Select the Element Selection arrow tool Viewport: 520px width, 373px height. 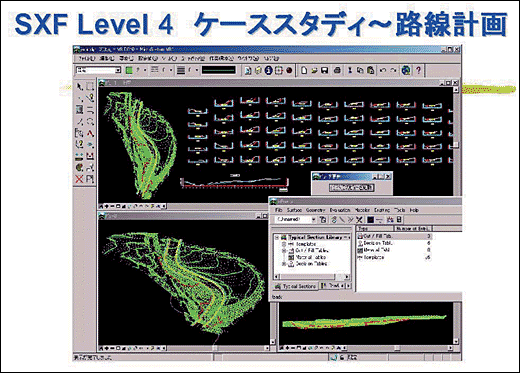click(x=79, y=87)
